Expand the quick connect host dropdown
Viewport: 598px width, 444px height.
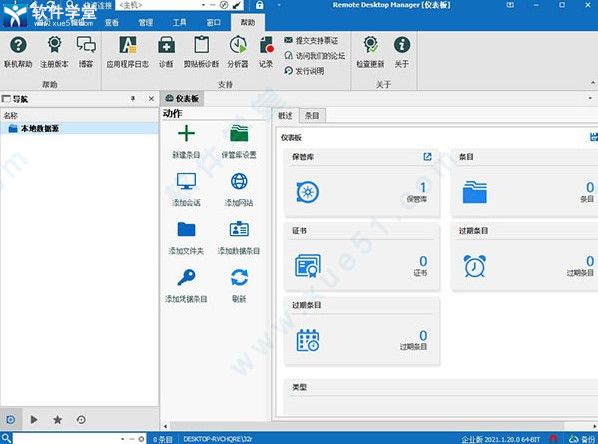tap(203, 5)
